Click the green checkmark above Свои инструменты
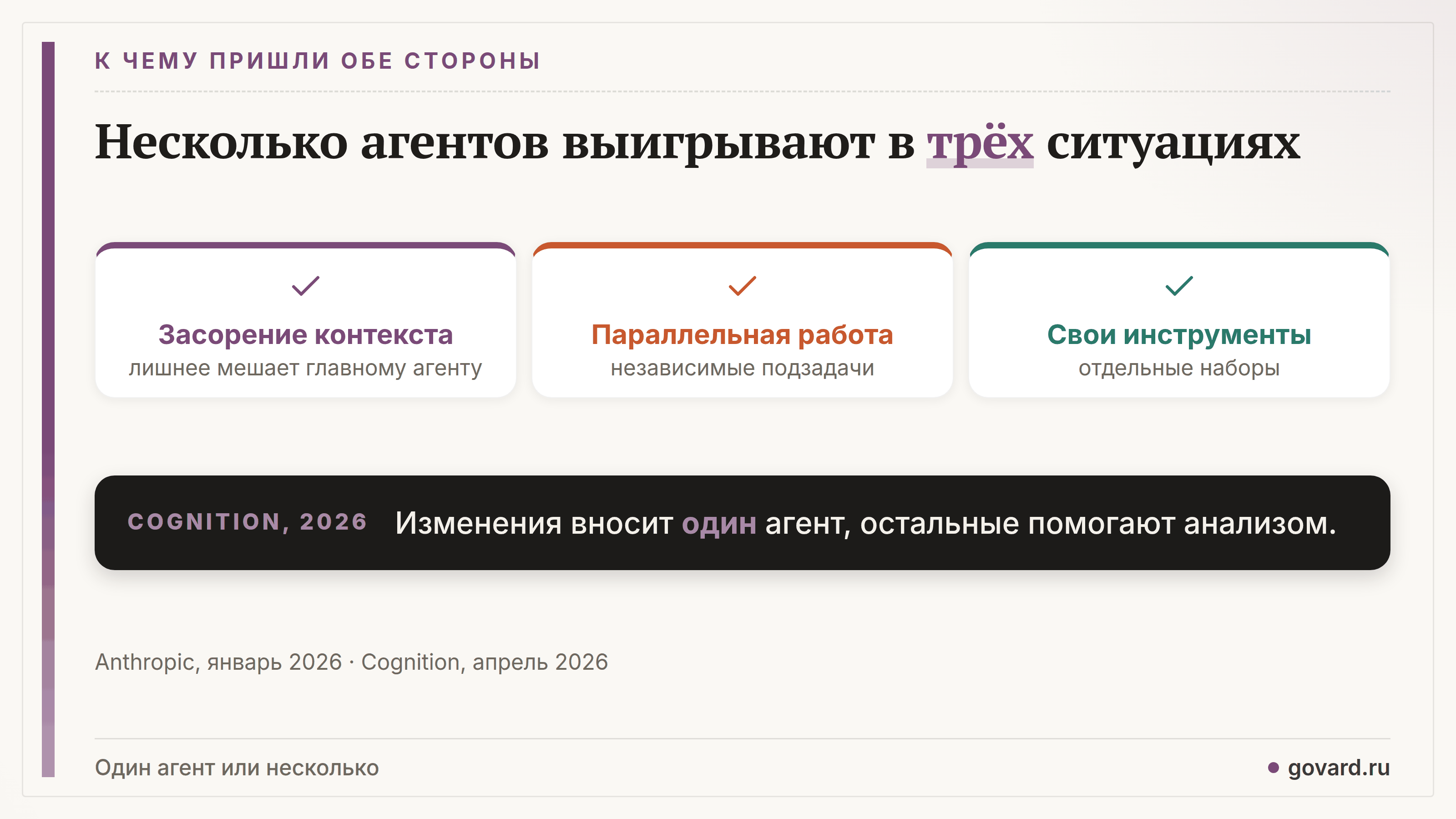This screenshot has height=819, width=1456. coord(1179,286)
